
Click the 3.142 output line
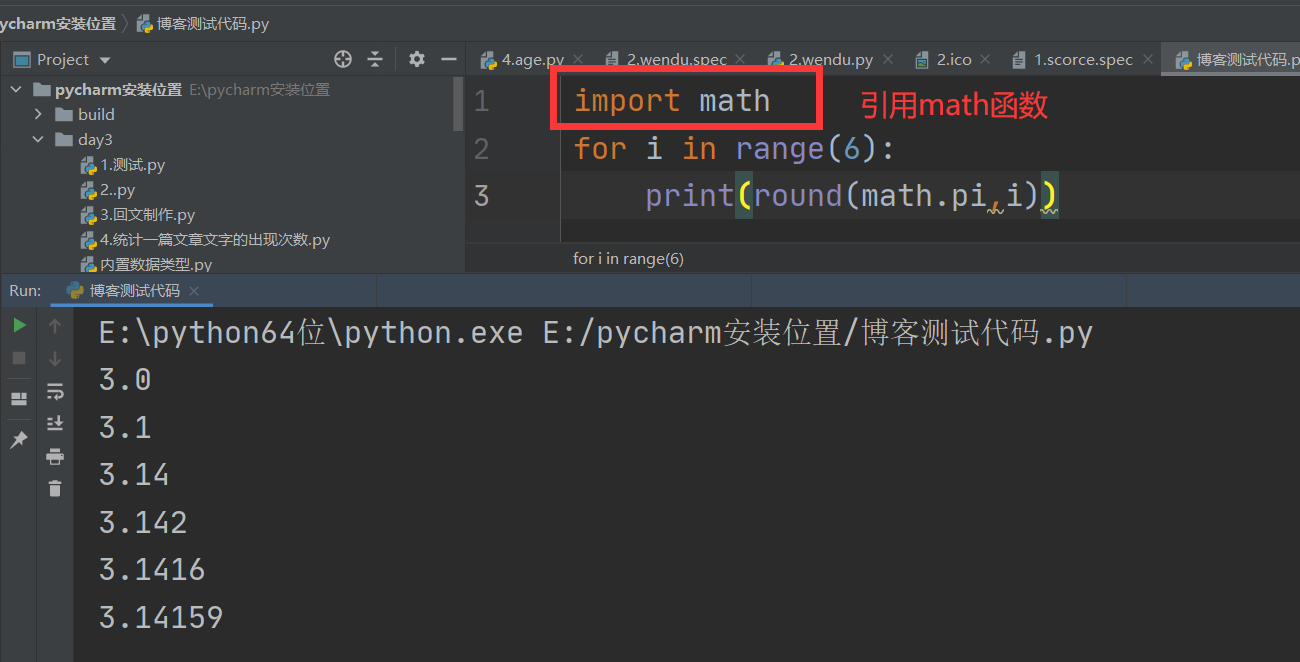tap(143, 522)
